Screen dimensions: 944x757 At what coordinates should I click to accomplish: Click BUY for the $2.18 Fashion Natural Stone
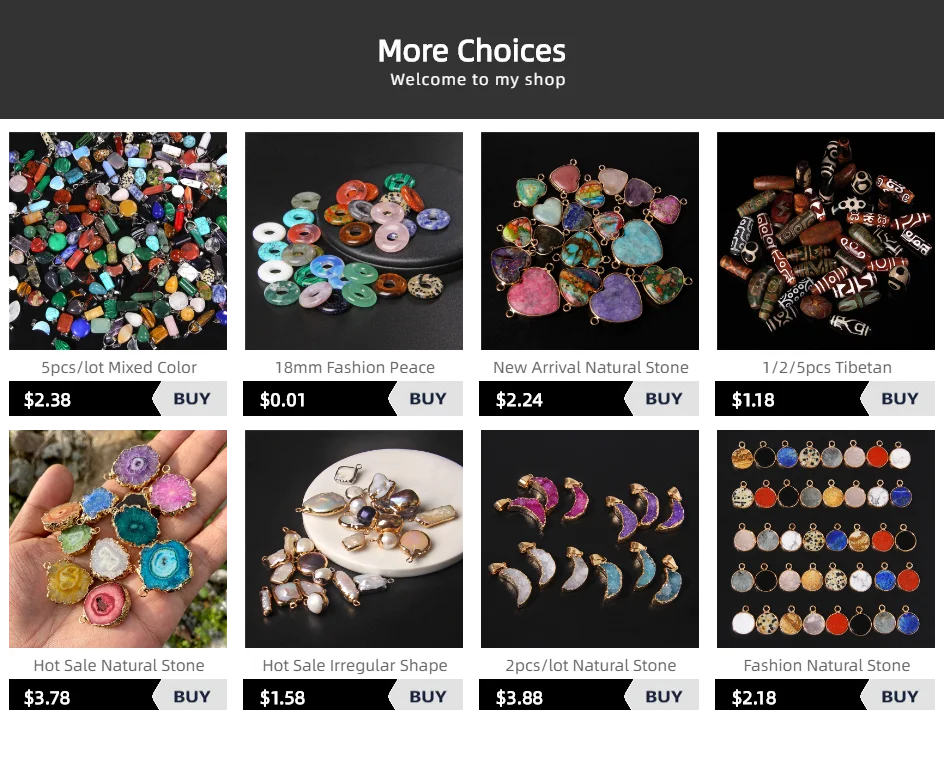click(x=899, y=697)
